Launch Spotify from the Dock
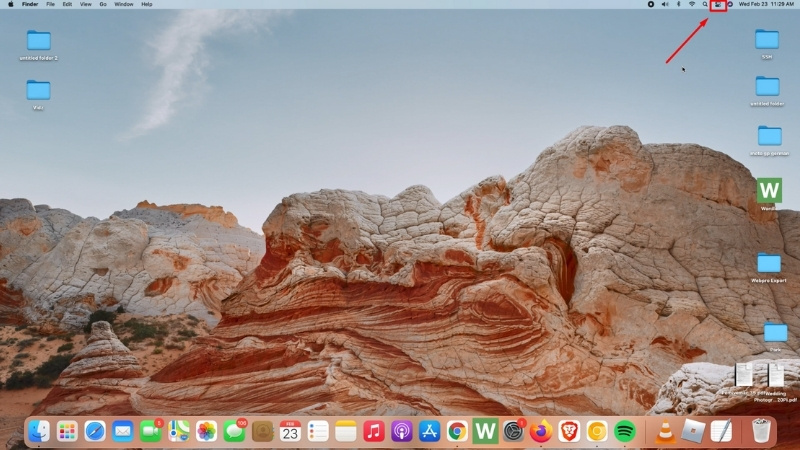The width and height of the screenshot is (800, 450). click(x=624, y=432)
